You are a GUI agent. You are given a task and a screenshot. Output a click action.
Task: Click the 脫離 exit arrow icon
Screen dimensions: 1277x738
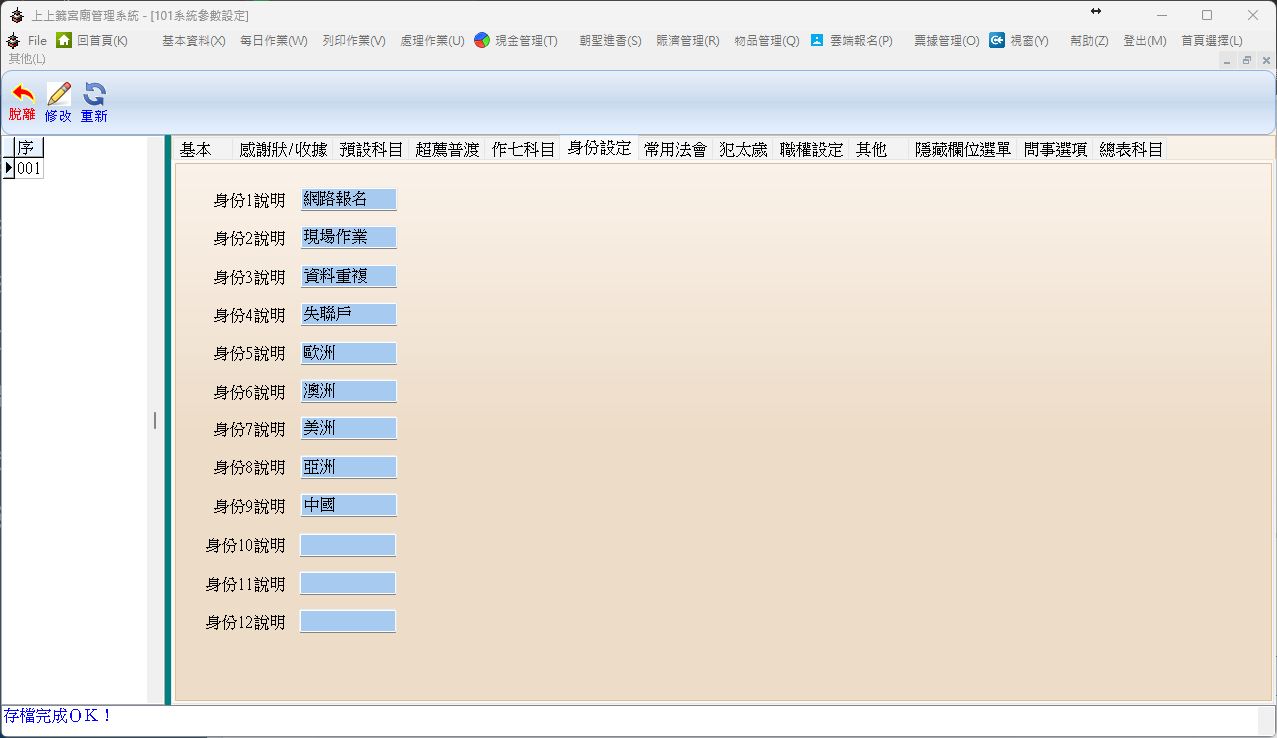21,95
